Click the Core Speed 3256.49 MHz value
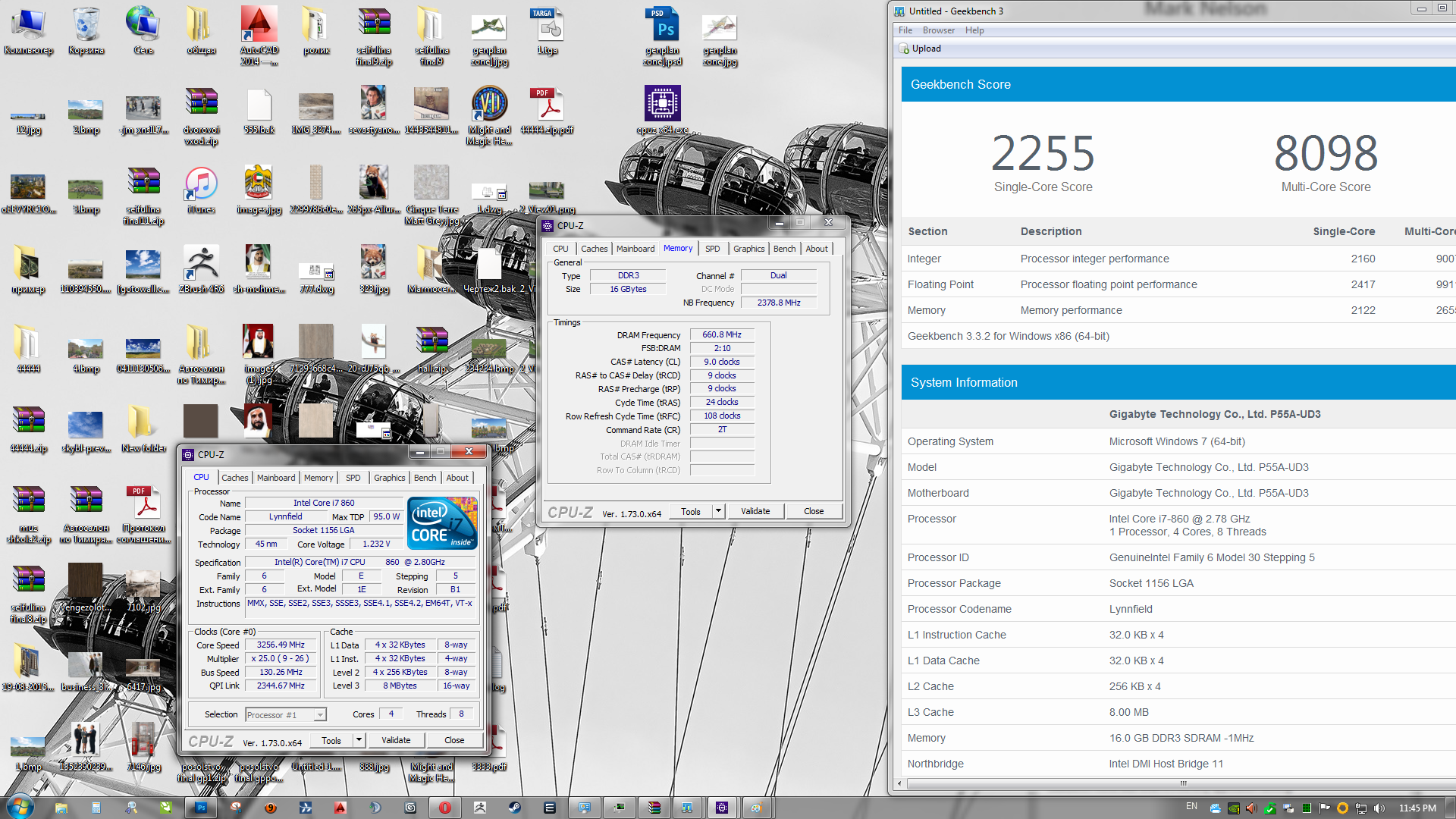The width and height of the screenshot is (1456, 819). [281, 645]
